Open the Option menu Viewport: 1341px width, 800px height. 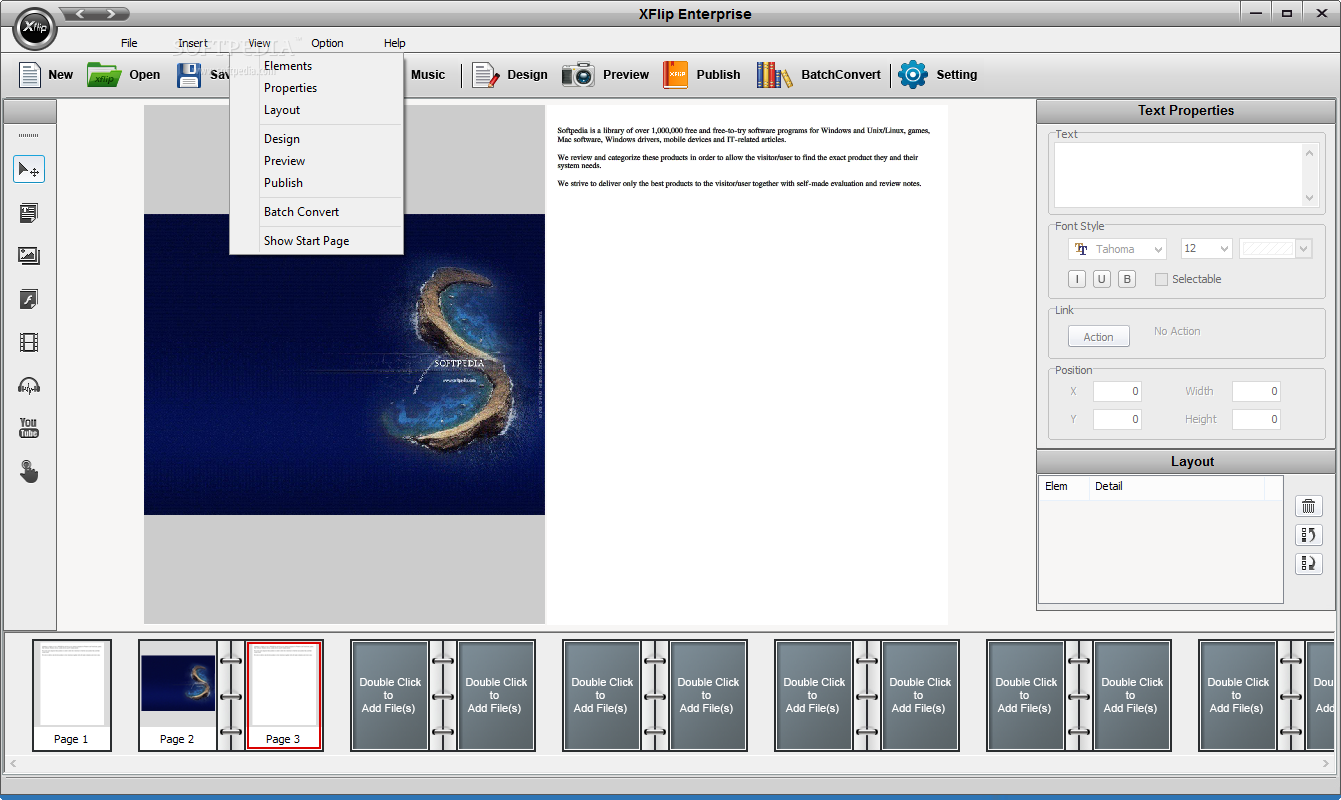327,43
